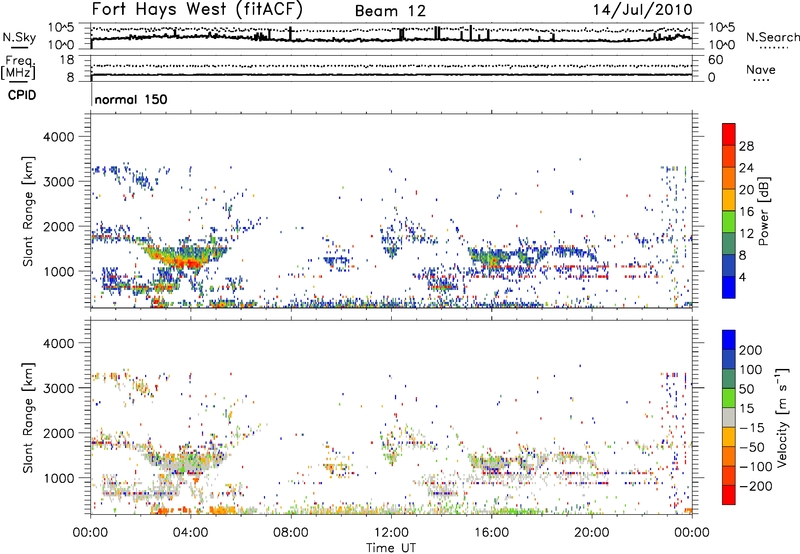Click the 'N.Search' legend label

point(772,37)
